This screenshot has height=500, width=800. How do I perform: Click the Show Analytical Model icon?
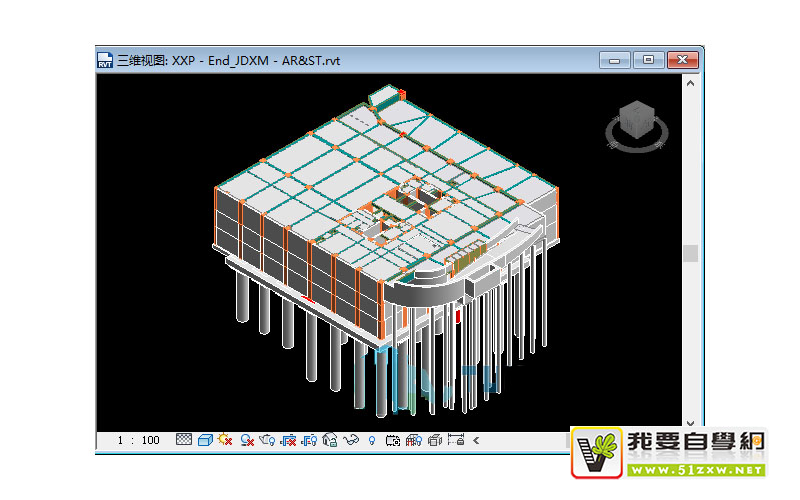point(414,440)
